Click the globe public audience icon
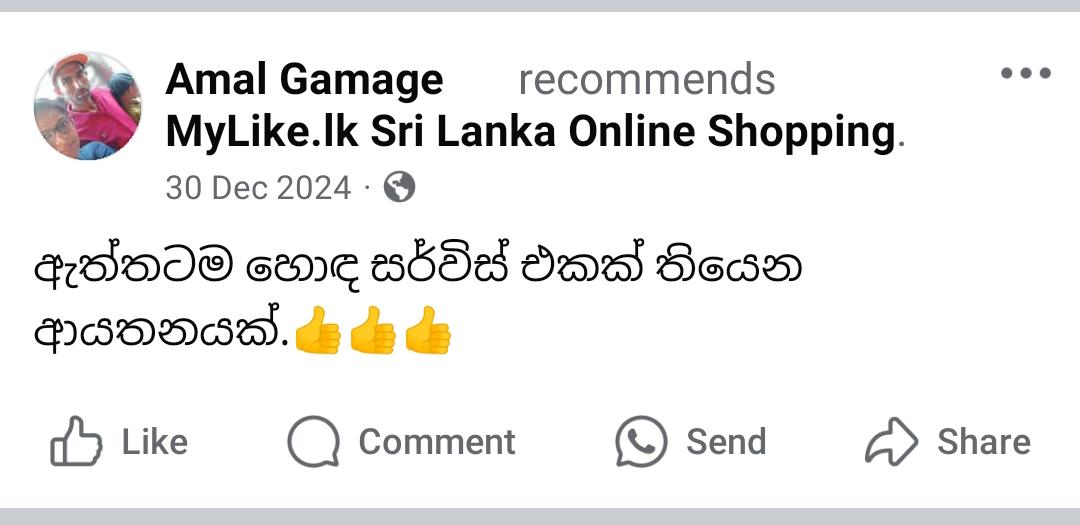1080x525 pixels. tap(399, 187)
